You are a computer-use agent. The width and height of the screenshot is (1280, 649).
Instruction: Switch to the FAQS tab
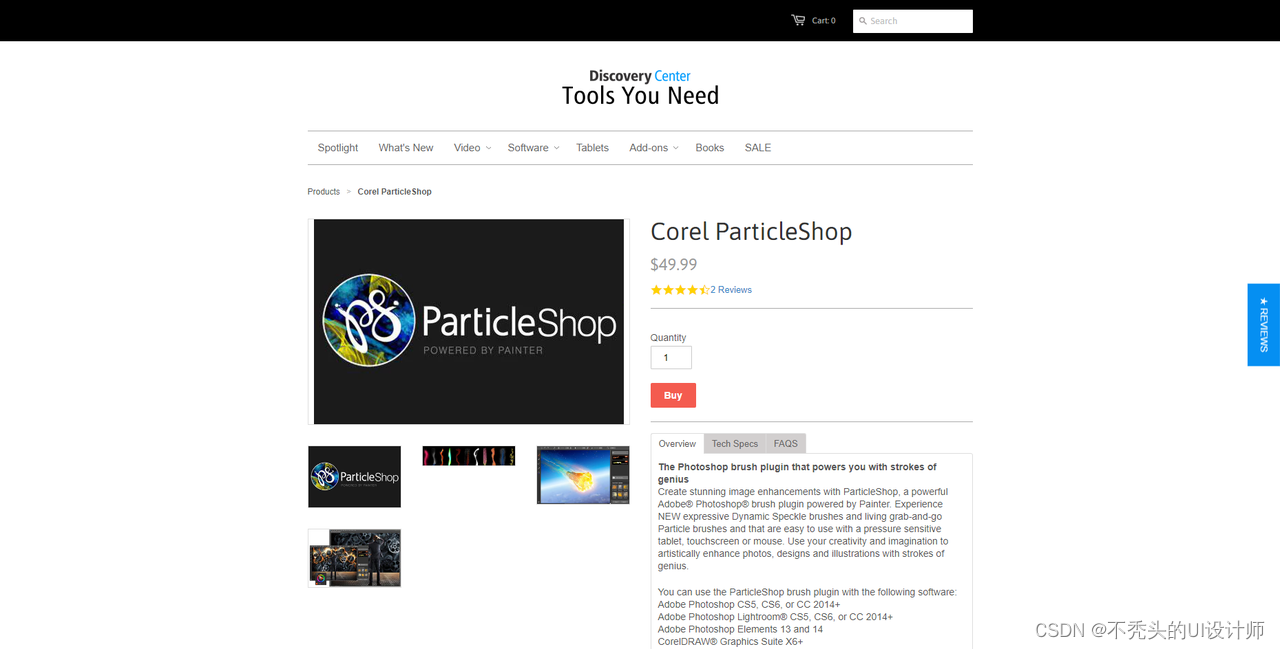(x=786, y=444)
